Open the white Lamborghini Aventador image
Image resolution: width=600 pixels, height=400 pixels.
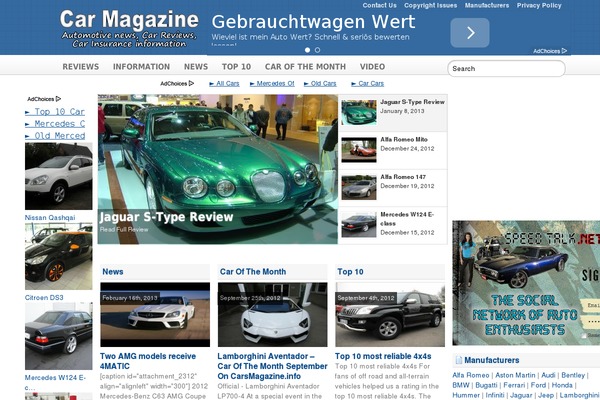pos(272,315)
